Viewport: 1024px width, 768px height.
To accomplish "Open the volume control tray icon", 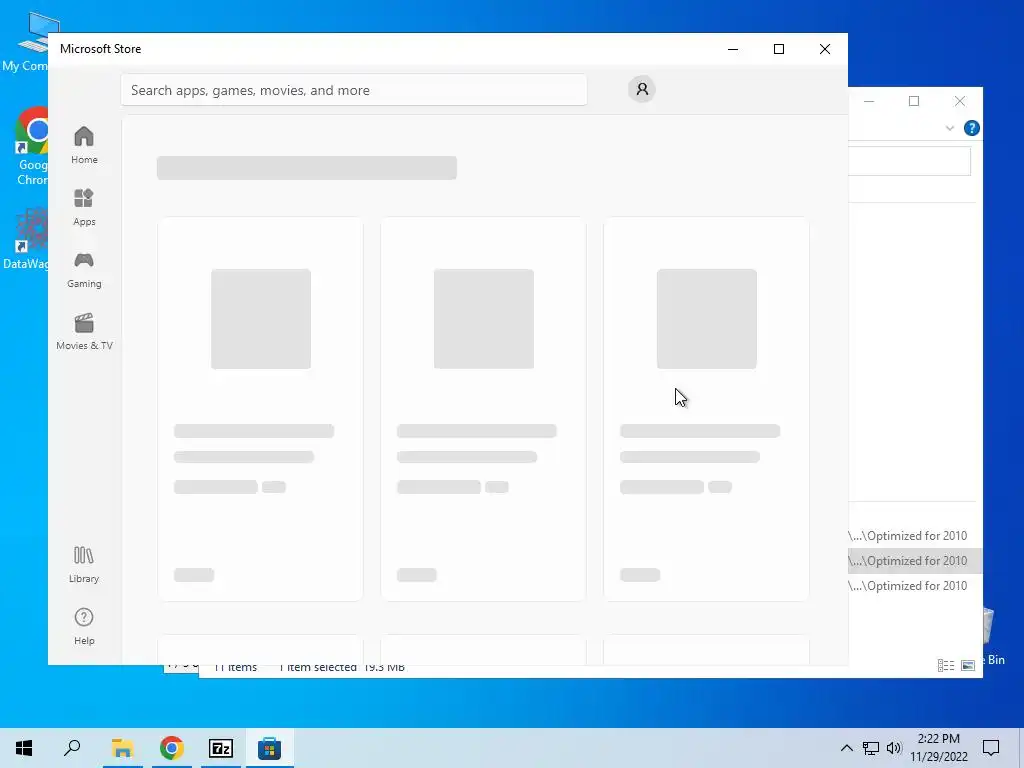I will pyautogui.click(x=894, y=748).
